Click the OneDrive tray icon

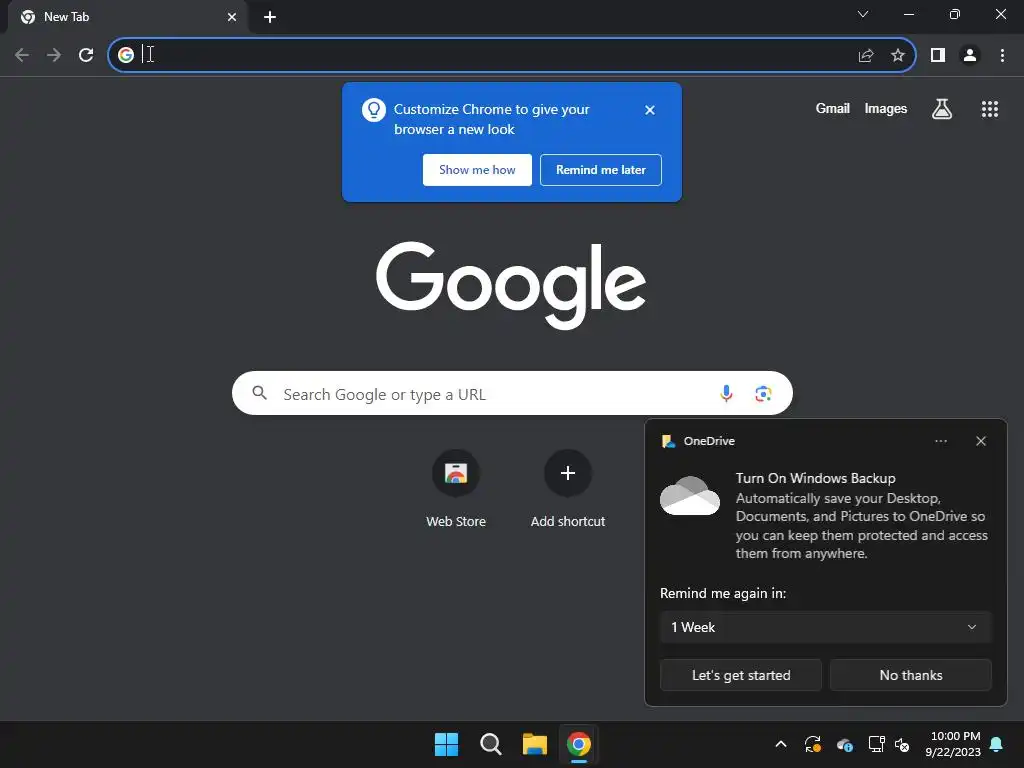[x=844, y=744]
